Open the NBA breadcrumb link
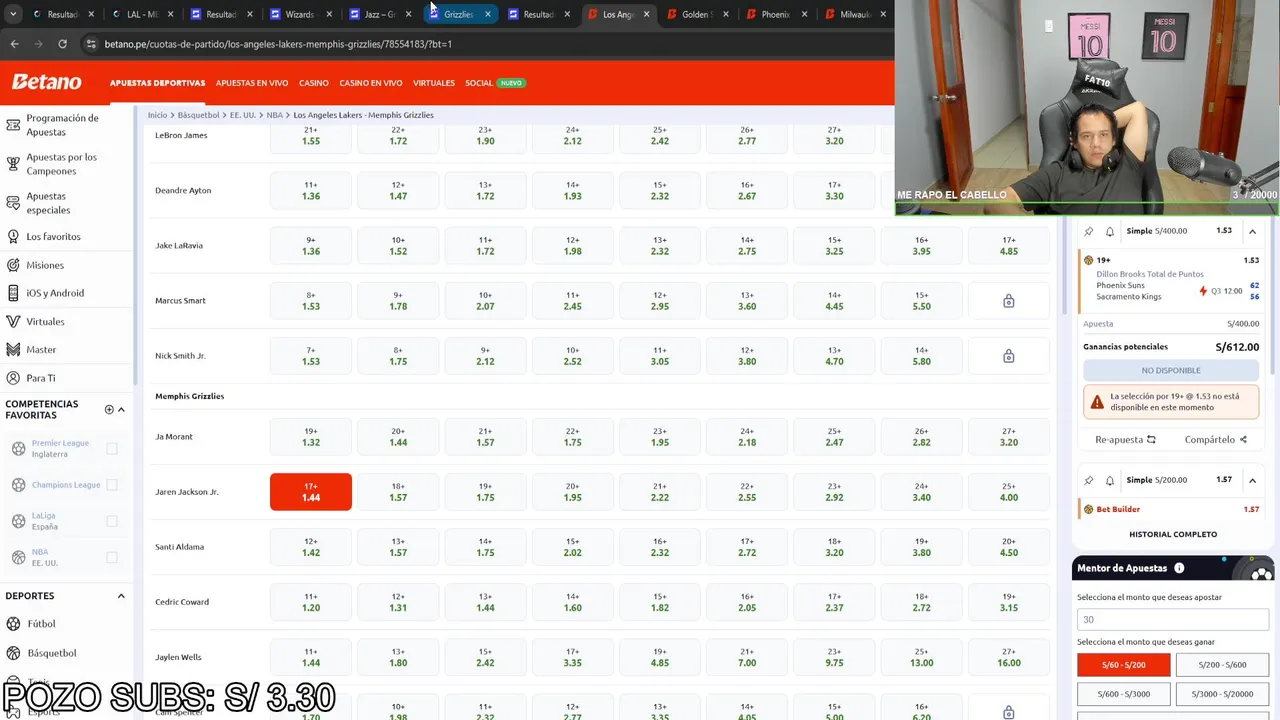Viewport: 1280px width, 720px height. coord(274,115)
